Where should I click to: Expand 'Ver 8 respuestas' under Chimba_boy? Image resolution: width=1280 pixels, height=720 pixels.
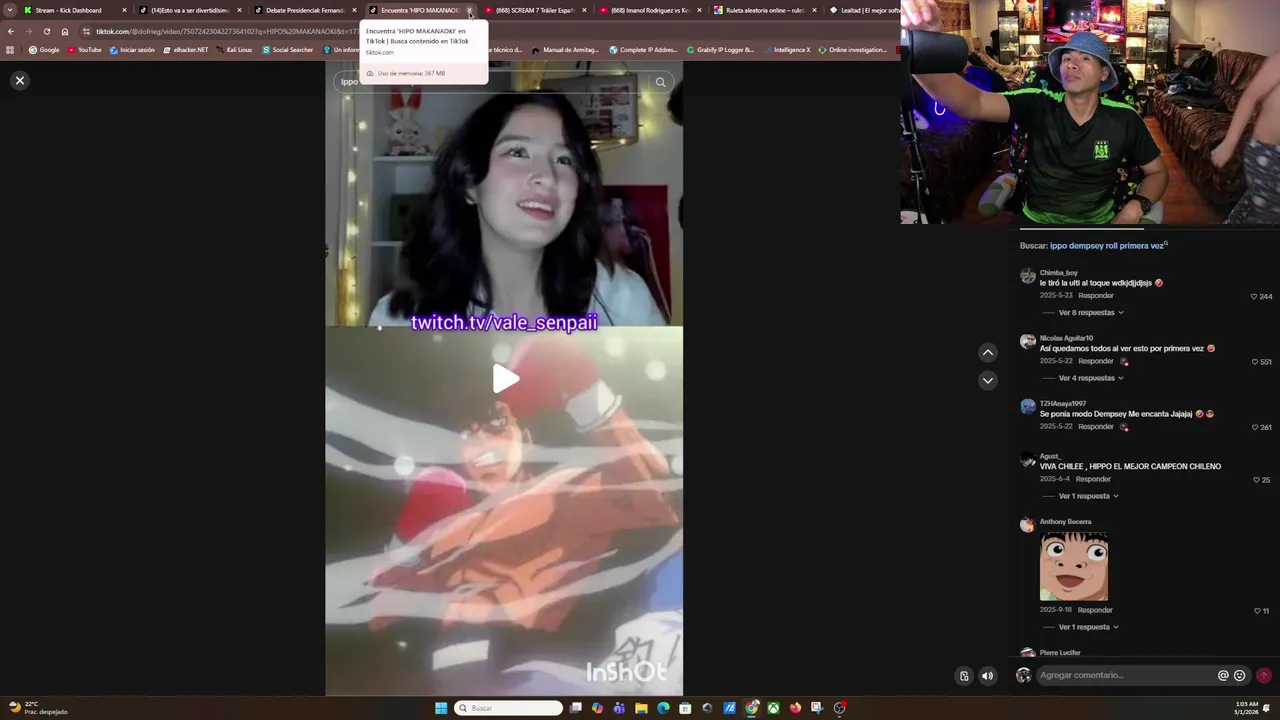point(1091,313)
